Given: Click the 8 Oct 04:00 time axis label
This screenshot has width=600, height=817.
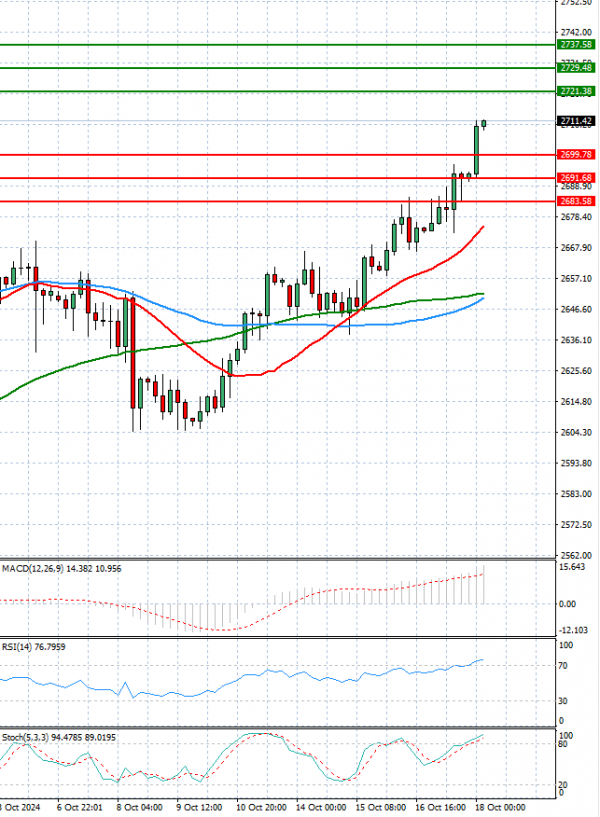Looking at the screenshot, I should (x=140, y=807).
